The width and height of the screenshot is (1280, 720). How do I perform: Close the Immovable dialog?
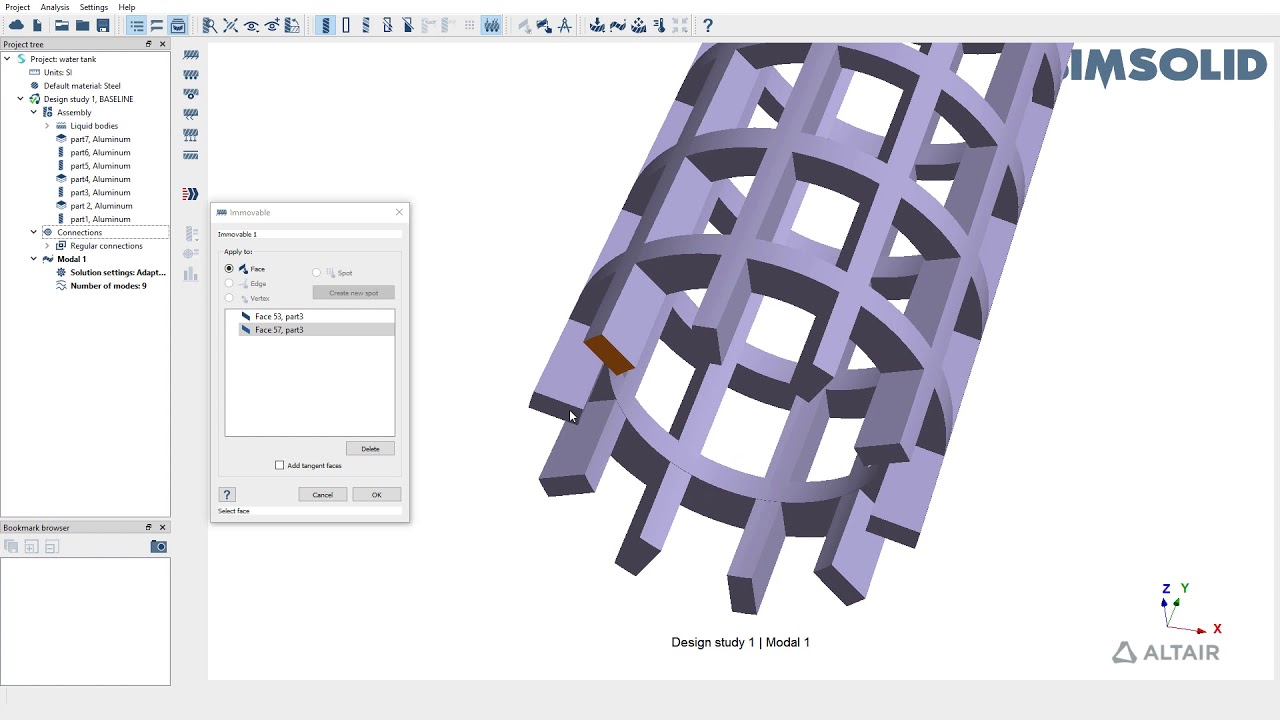point(399,212)
